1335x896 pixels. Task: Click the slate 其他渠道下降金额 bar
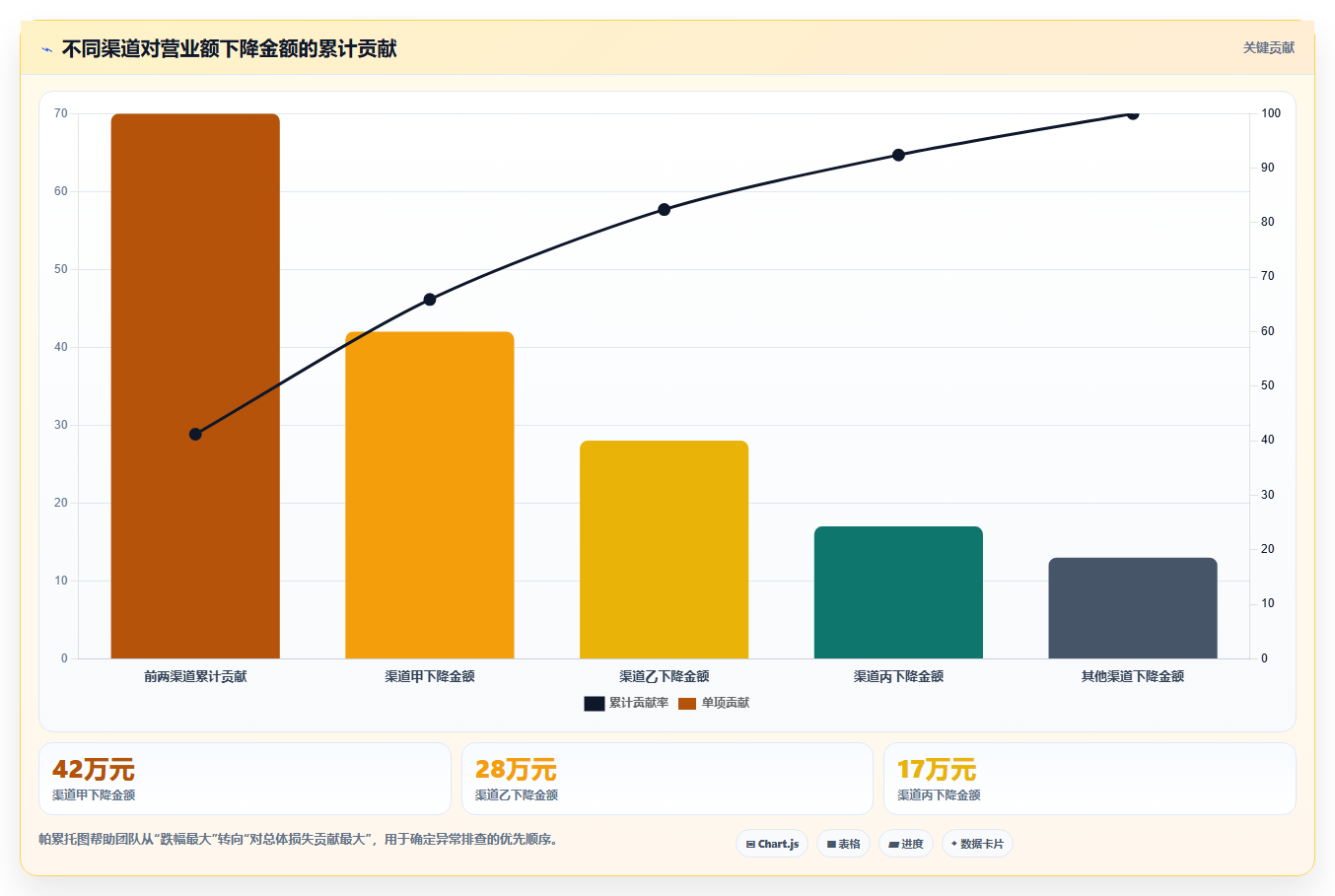(x=1133, y=608)
